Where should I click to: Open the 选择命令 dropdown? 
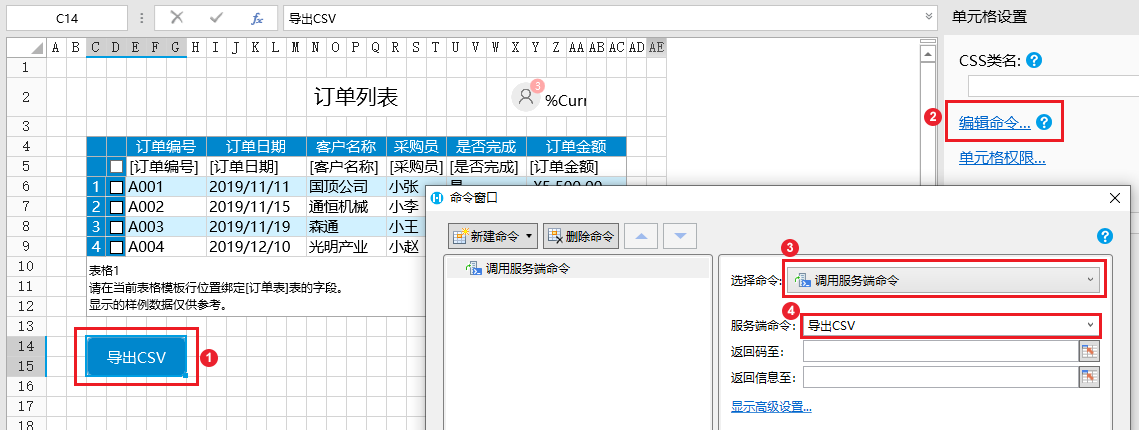pyautogui.click(x=944, y=281)
